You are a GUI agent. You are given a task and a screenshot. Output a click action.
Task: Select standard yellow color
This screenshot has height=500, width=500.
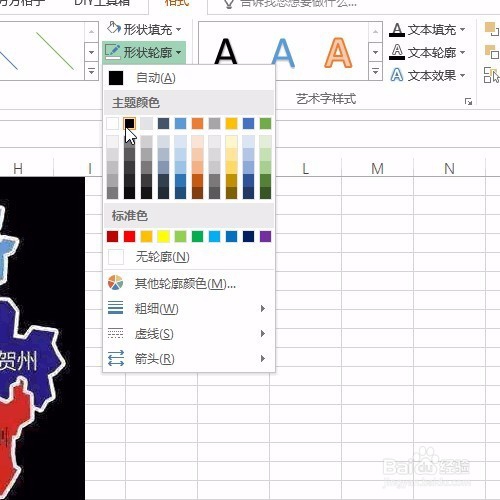coord(163,236)
